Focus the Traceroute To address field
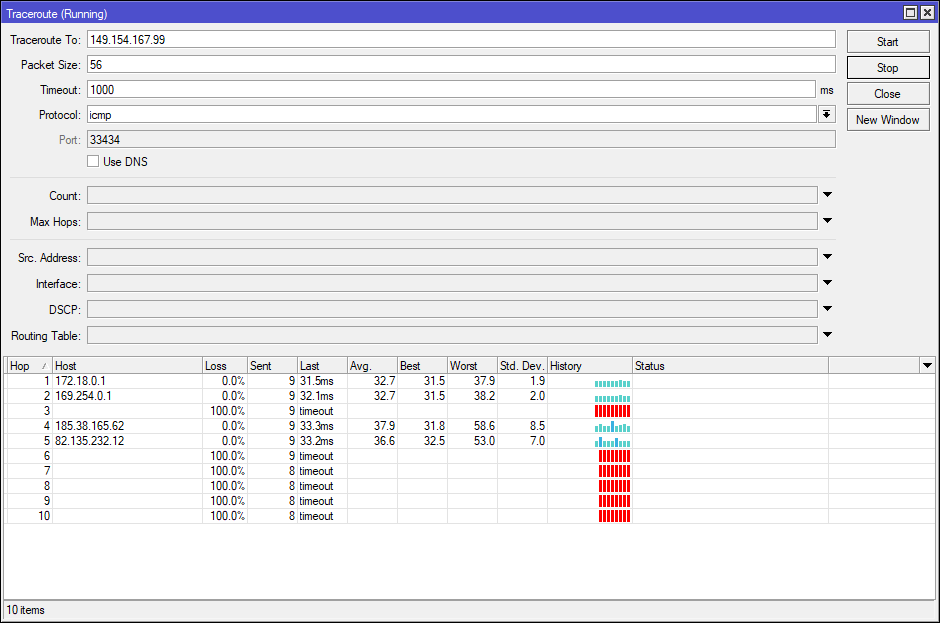This screenshot has width=940, height=623. pos(461,40)
